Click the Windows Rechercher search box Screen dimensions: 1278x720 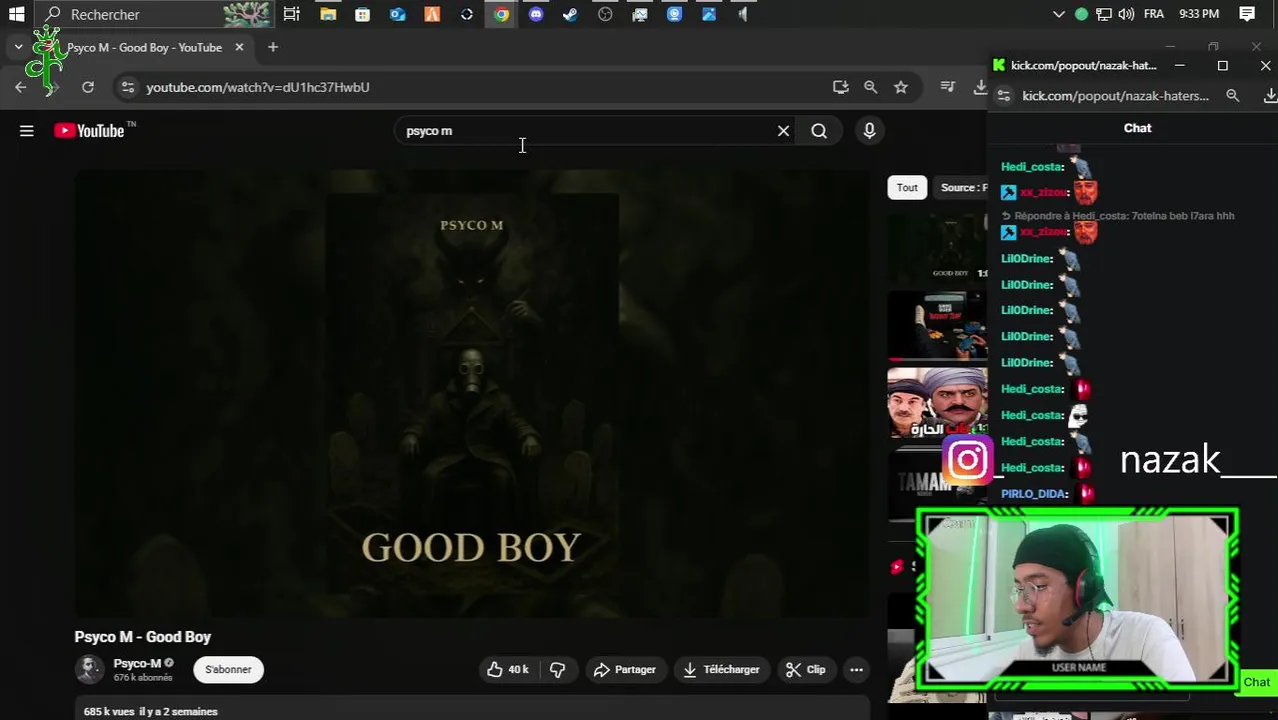click(x=155, y=14)
